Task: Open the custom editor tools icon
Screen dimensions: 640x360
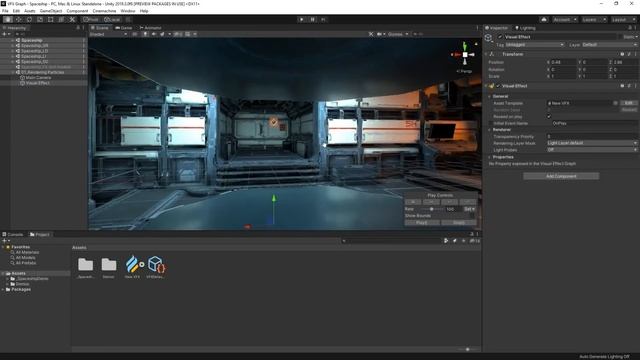Action: pyautogui.click(x=72, y=19)
